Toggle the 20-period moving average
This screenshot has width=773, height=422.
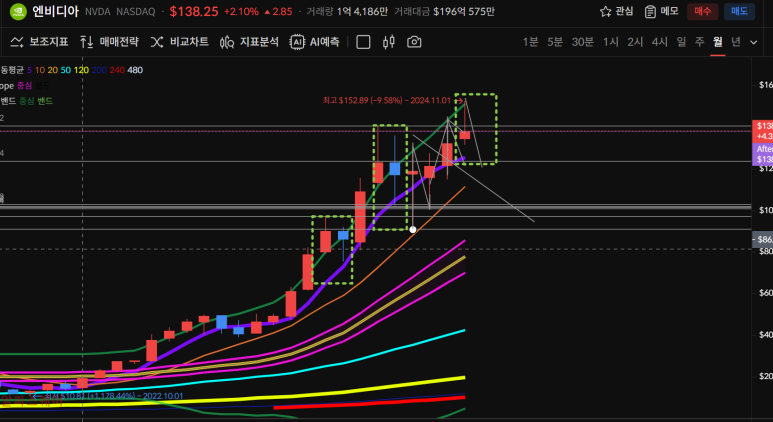click(53, 70)
